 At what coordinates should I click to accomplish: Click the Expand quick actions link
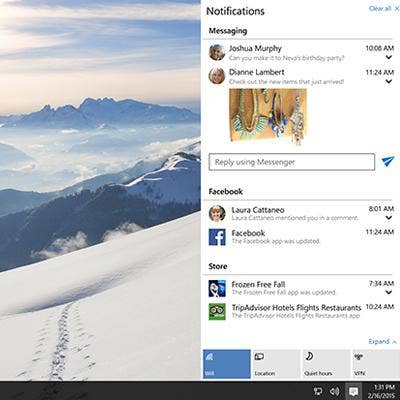click(x=382, y=341)
